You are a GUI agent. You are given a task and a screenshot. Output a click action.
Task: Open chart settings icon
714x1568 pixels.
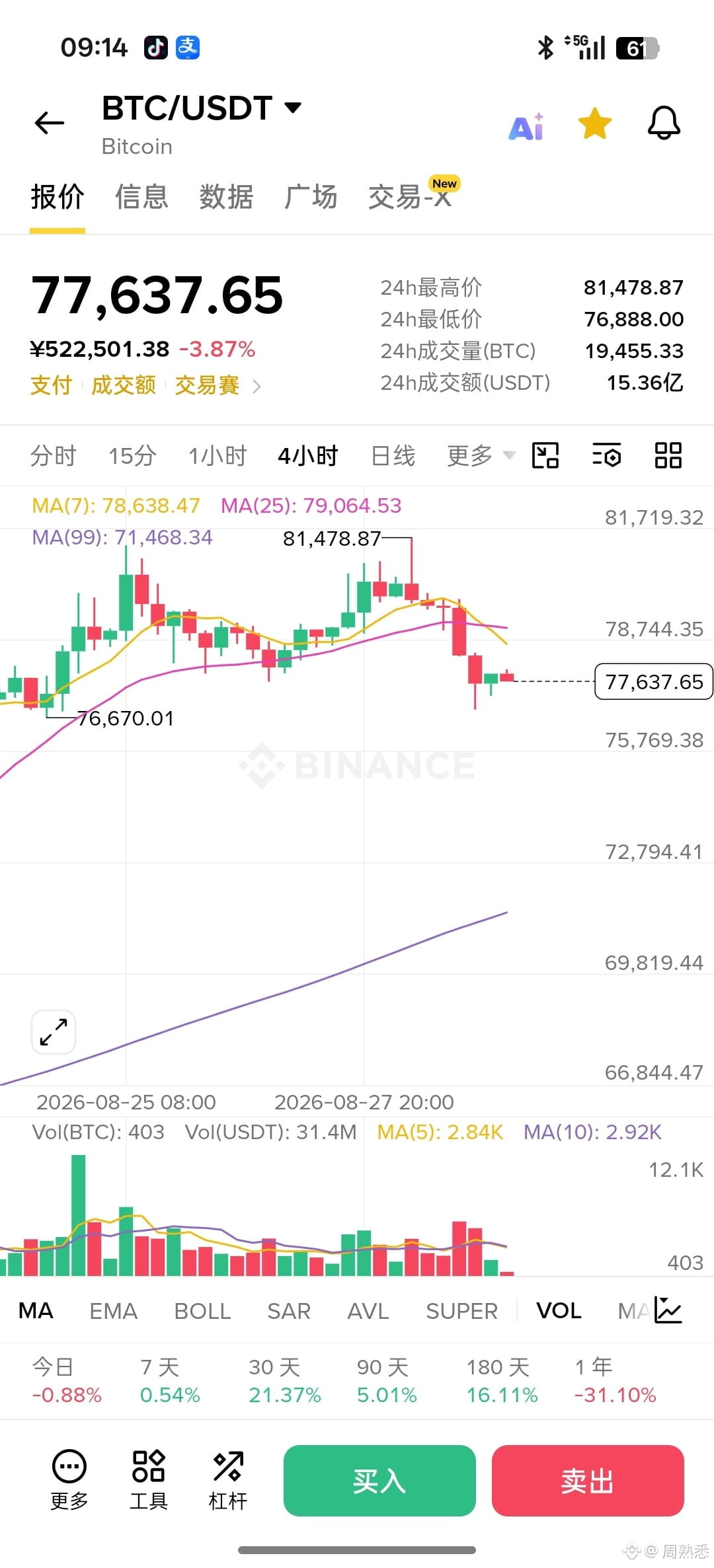(606, 455)
